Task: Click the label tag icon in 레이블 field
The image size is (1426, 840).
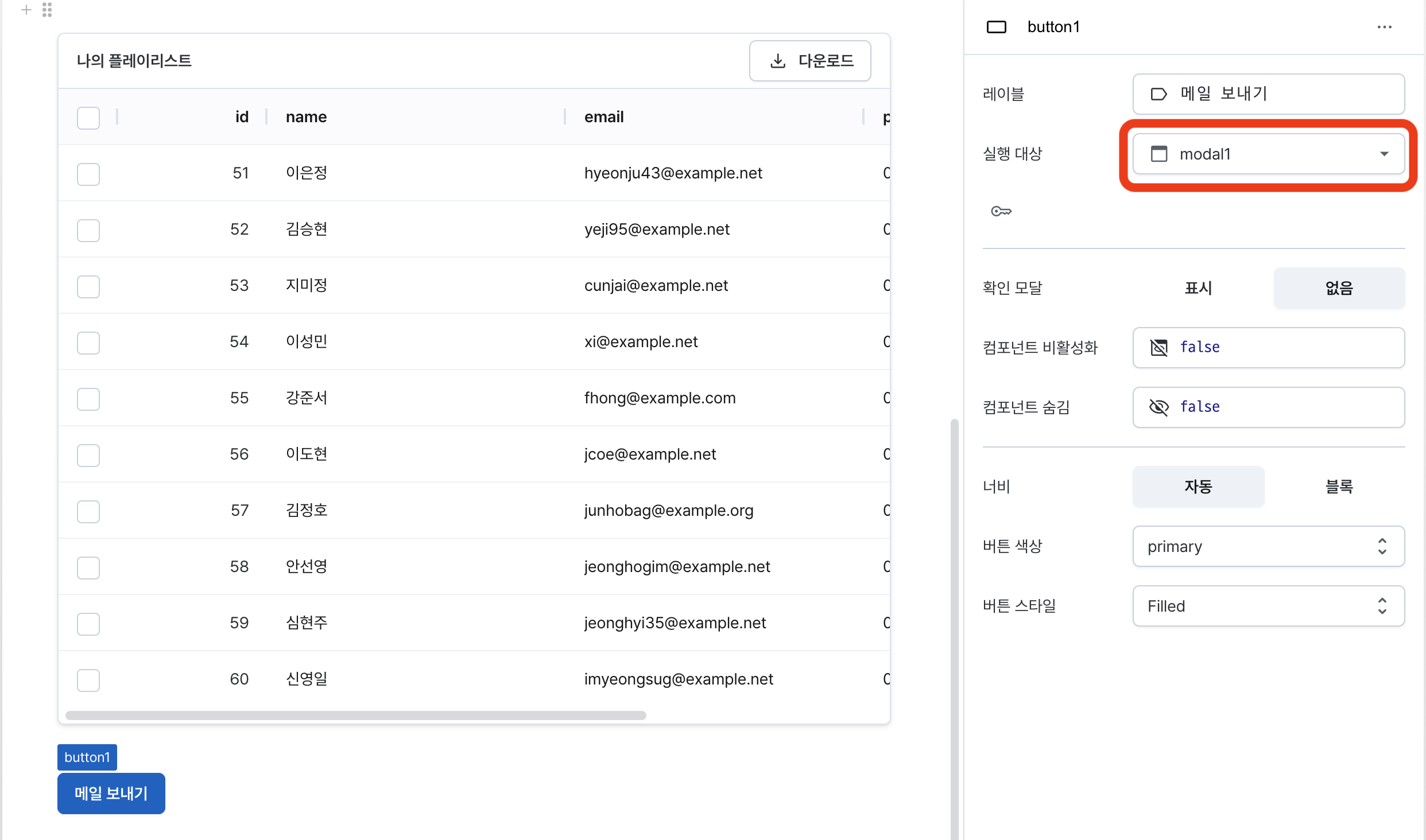Action: [x=1159, y=94]
